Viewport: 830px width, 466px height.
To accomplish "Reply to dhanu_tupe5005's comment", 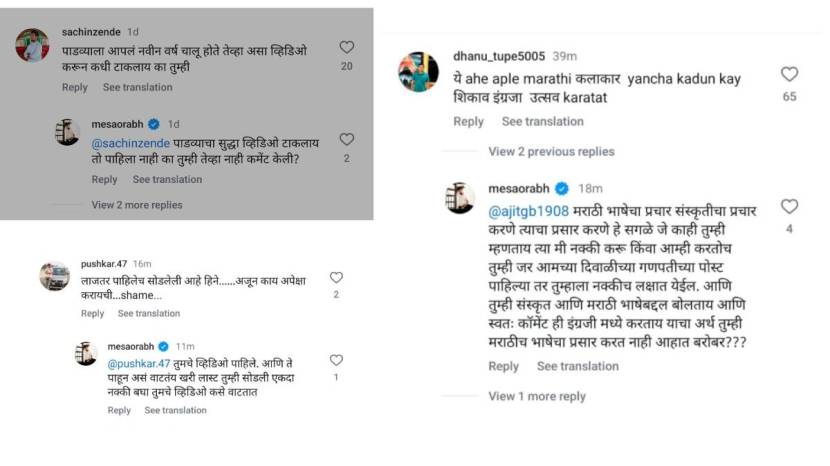I will click(468, 122).
